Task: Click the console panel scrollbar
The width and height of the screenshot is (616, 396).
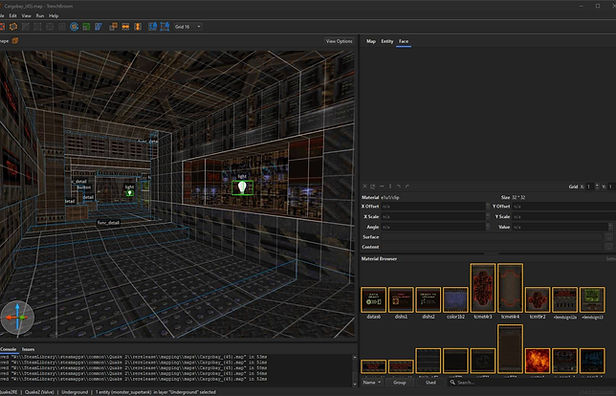Action: pos(355,370)
